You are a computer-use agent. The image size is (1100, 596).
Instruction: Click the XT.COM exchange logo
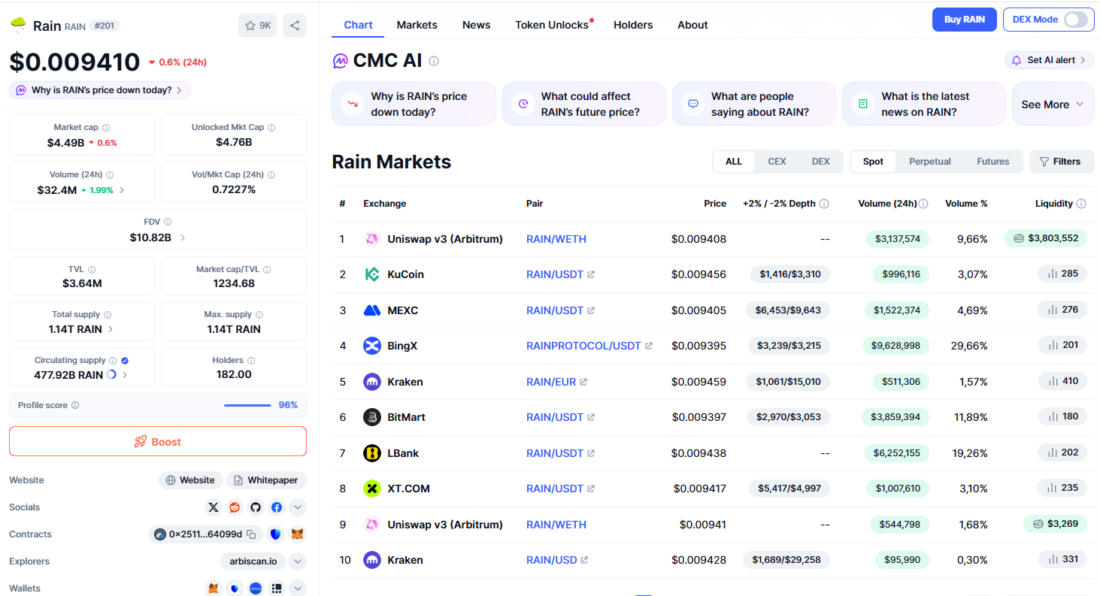coord(372,489)
